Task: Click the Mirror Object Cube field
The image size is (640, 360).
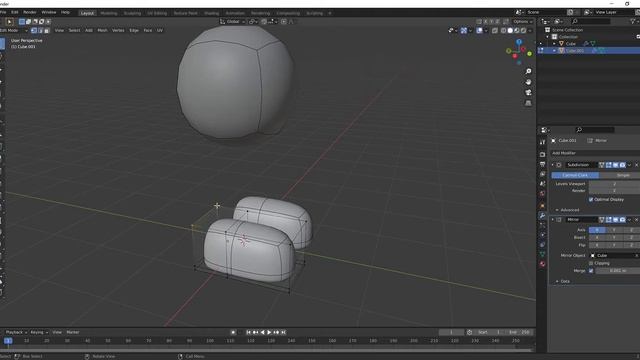Action: (x=614, y=256)
